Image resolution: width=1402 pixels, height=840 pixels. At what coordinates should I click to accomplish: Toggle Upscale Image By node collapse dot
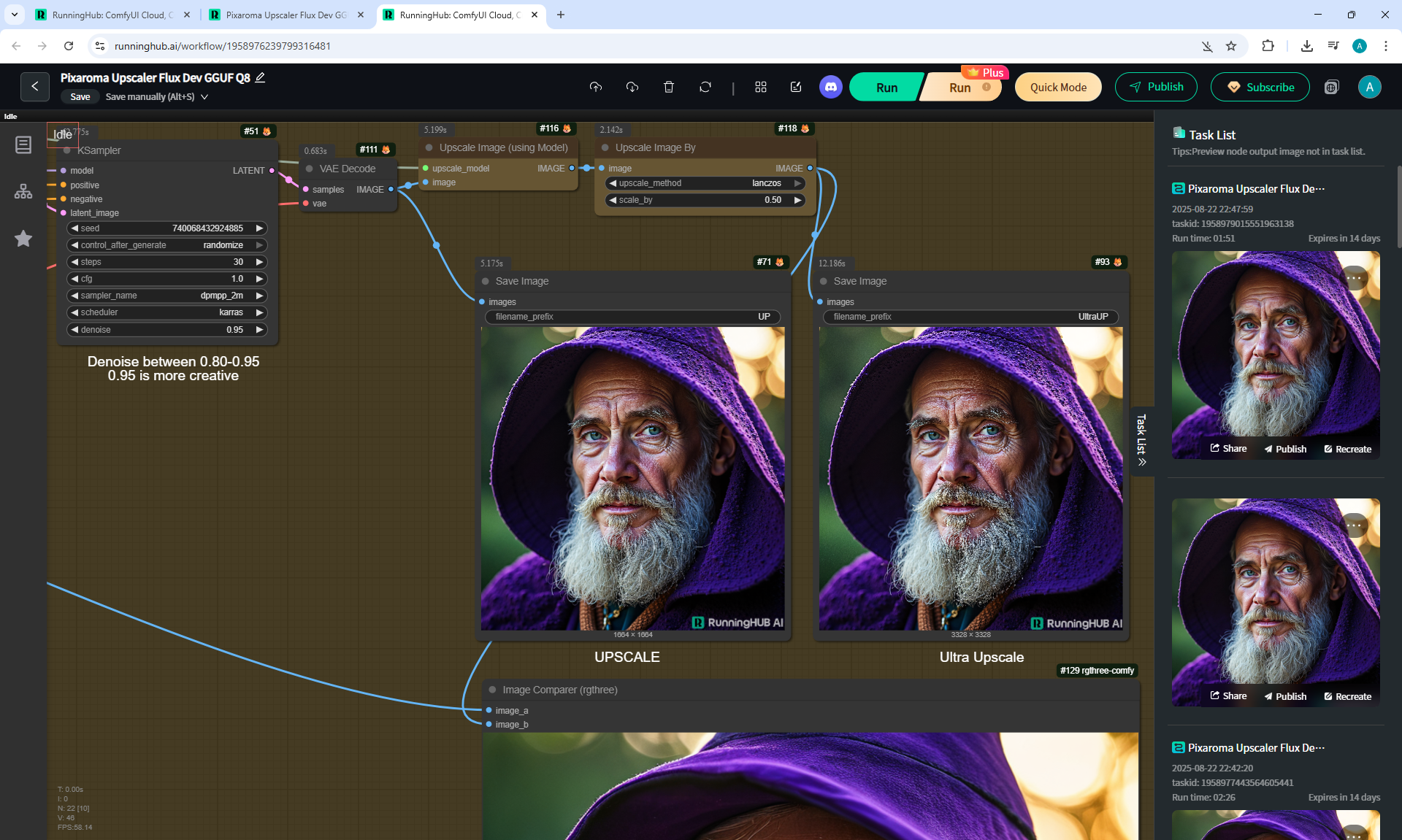pyautogui.click(x=605, y=147)
